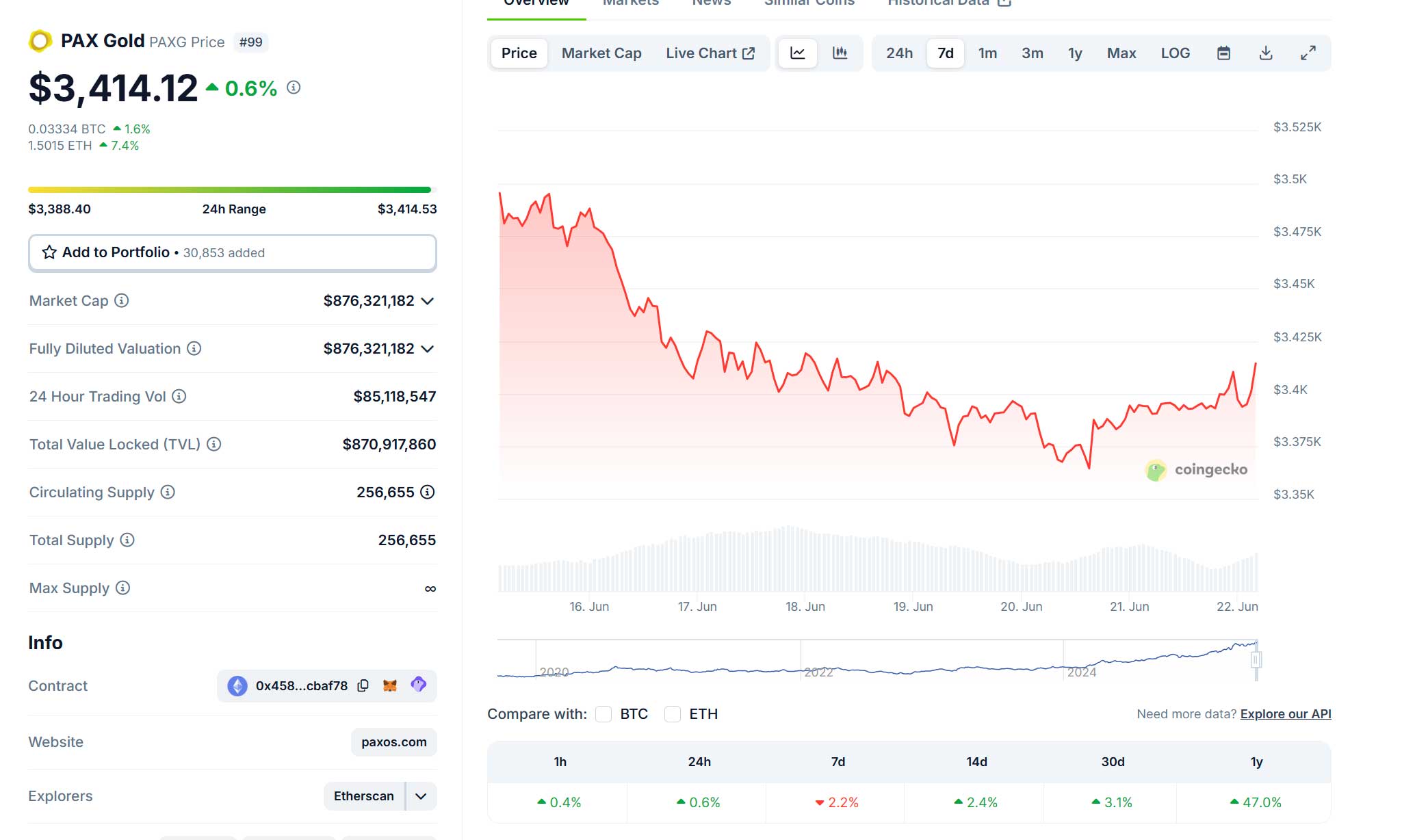
Task: Click the $3,414.12 price text
Action: (113, 88)
